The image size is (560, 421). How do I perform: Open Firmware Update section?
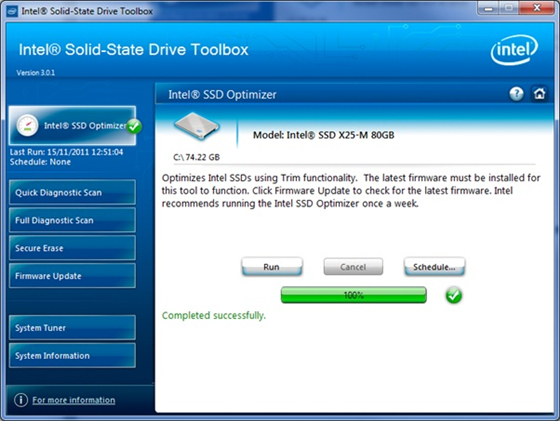72,276
